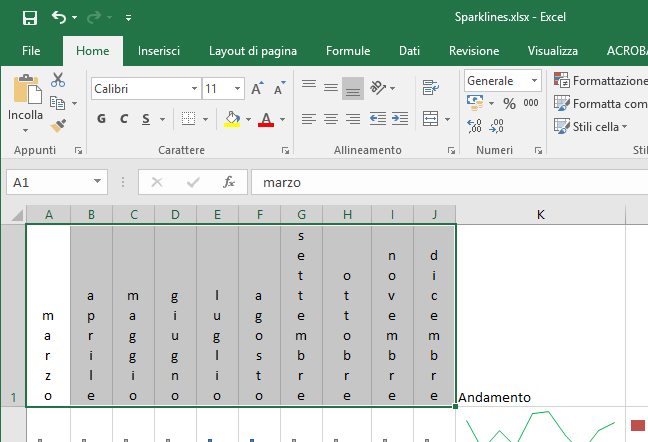The height and width of the screenshot is (442, 648).
Task: Click the yellow fill color bucket
Action: point(232,120)
